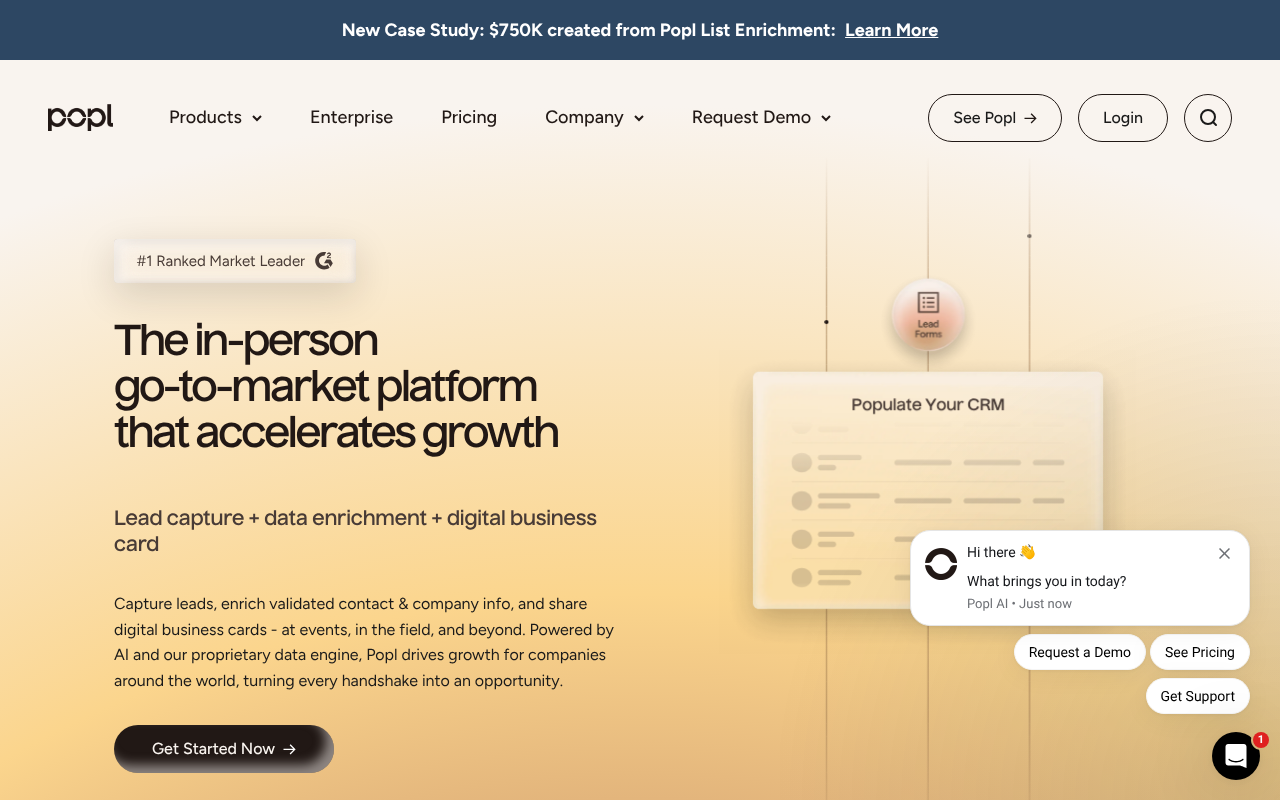Open the chat messenger launcher icon

(1235, 756)
